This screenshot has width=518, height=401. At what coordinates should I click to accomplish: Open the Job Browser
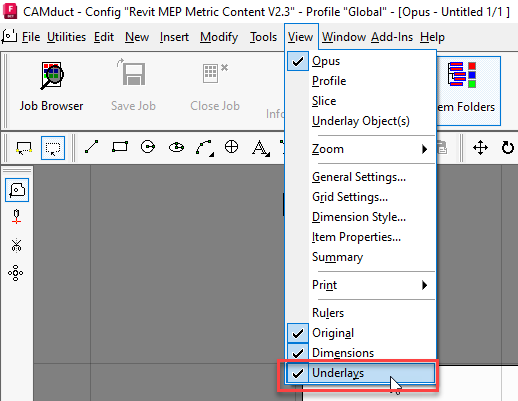[51, 87]
